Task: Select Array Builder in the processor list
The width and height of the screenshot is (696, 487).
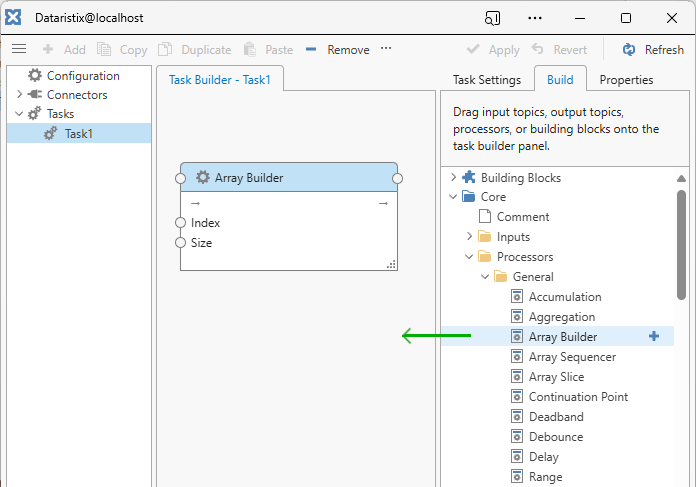Action: click(563, 337)
